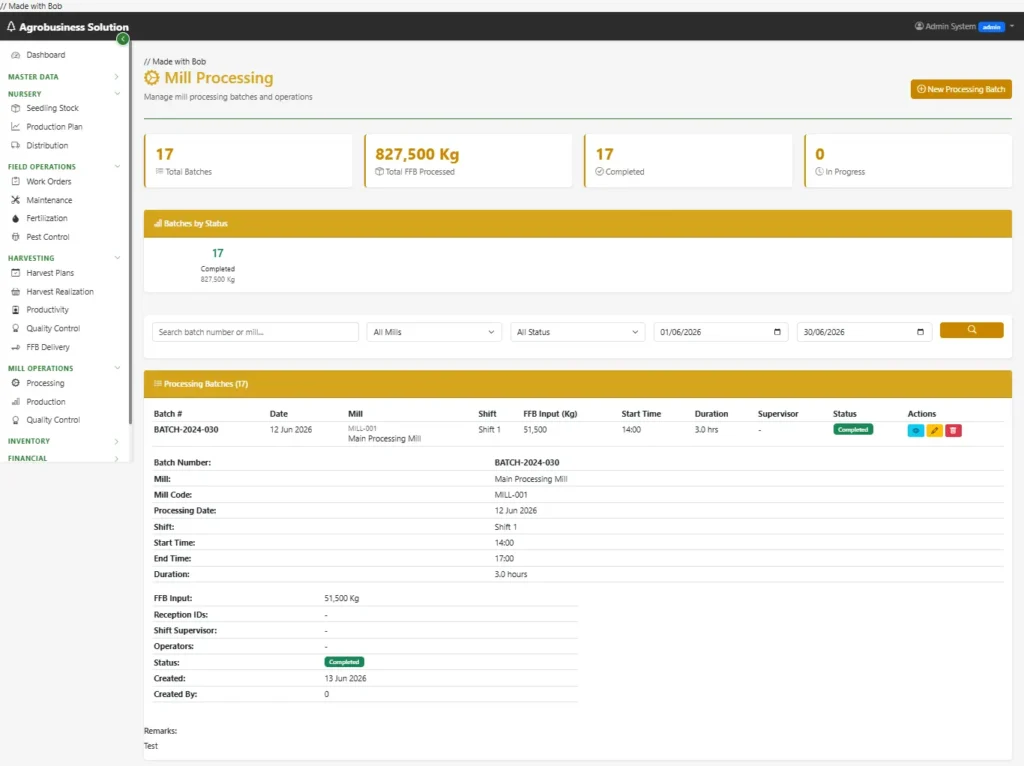Click the bell icon beside Agrobusiness Solution
This screenshot has height=766, width=1024.
[11, 27]
